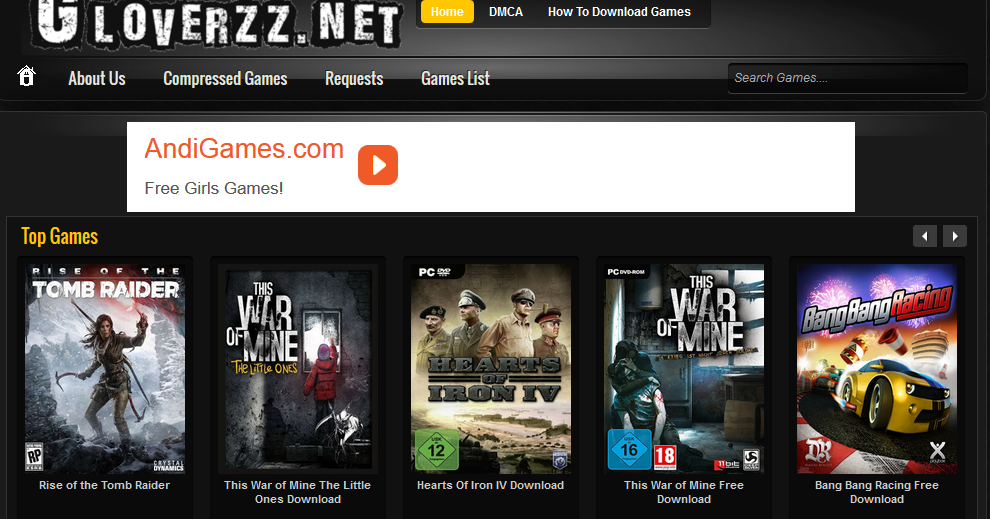
Task: Click This War of Mine The Little Ones Download link
Action: [x=297, y=492]
